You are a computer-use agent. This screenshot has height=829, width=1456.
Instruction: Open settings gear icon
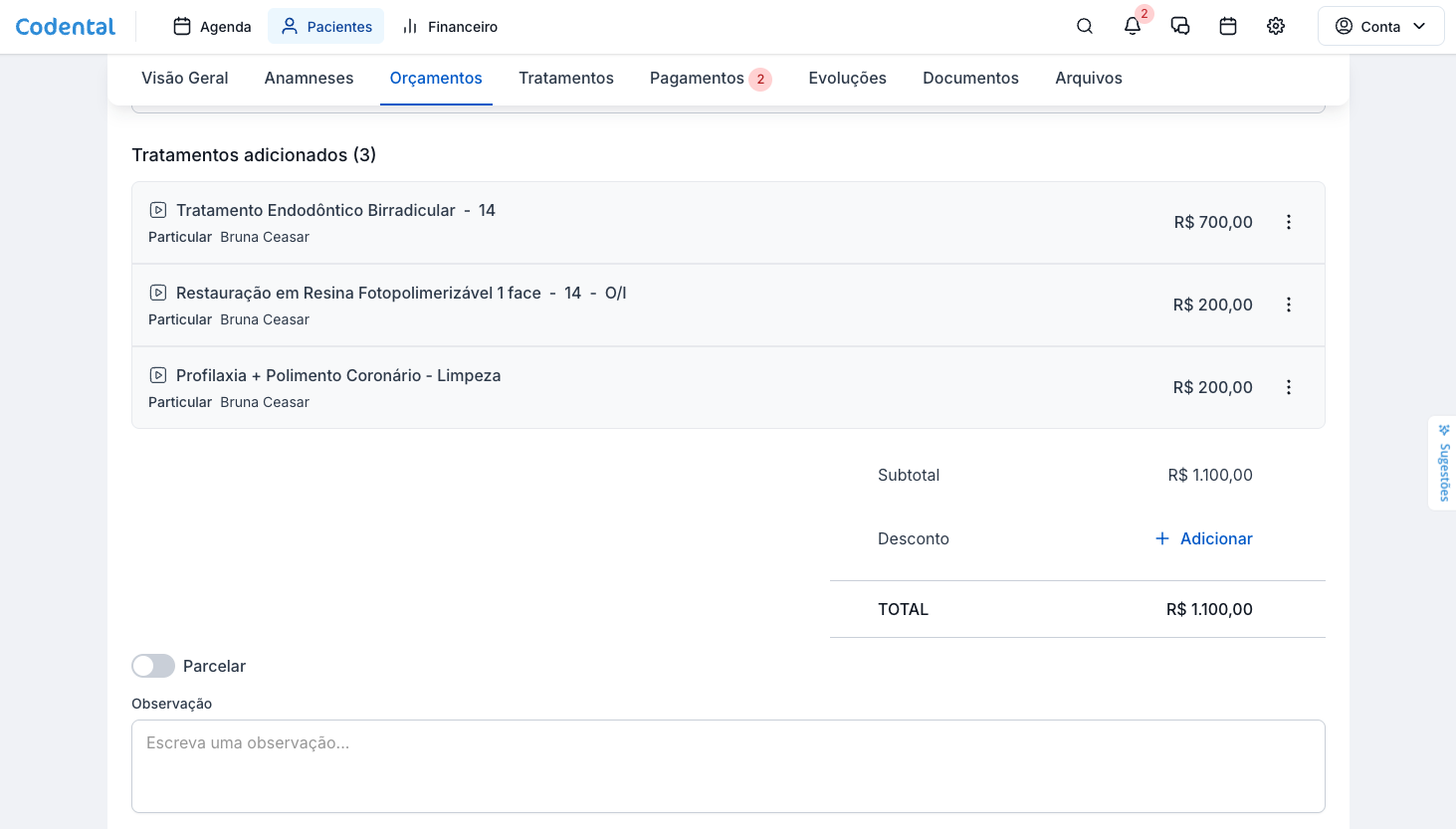pyautogui.click(x=1276, y=27)
